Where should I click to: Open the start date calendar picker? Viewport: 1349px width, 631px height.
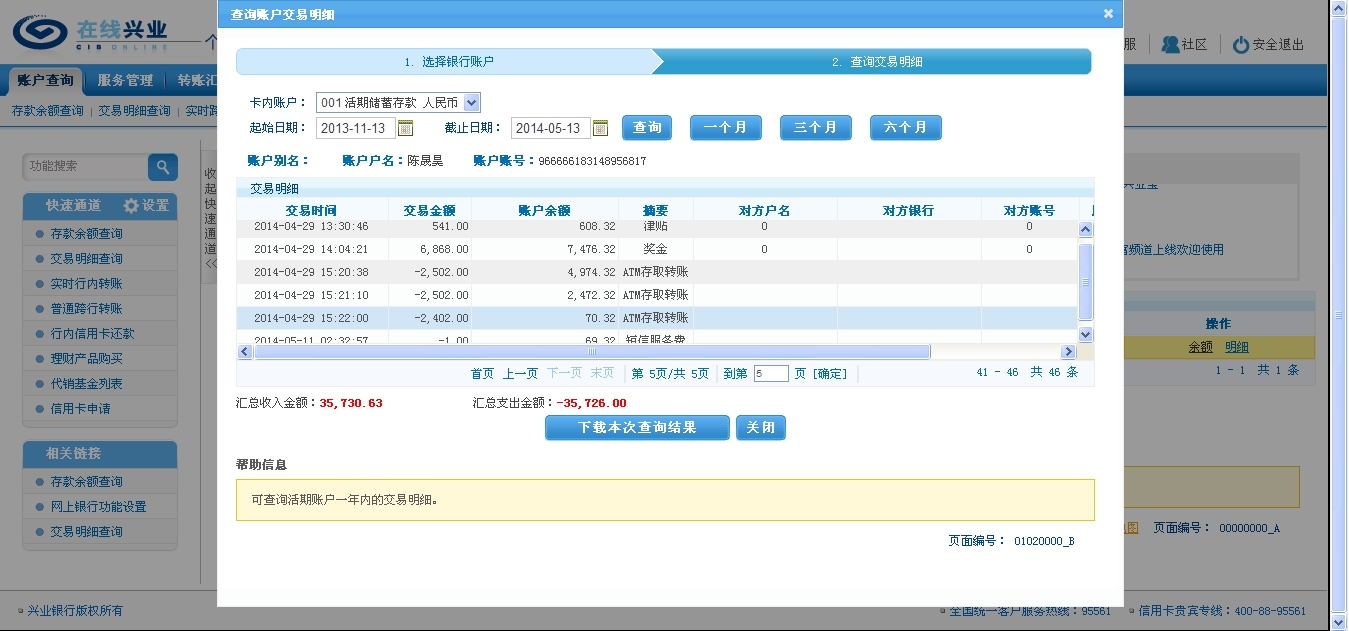[x=405, y=128]
